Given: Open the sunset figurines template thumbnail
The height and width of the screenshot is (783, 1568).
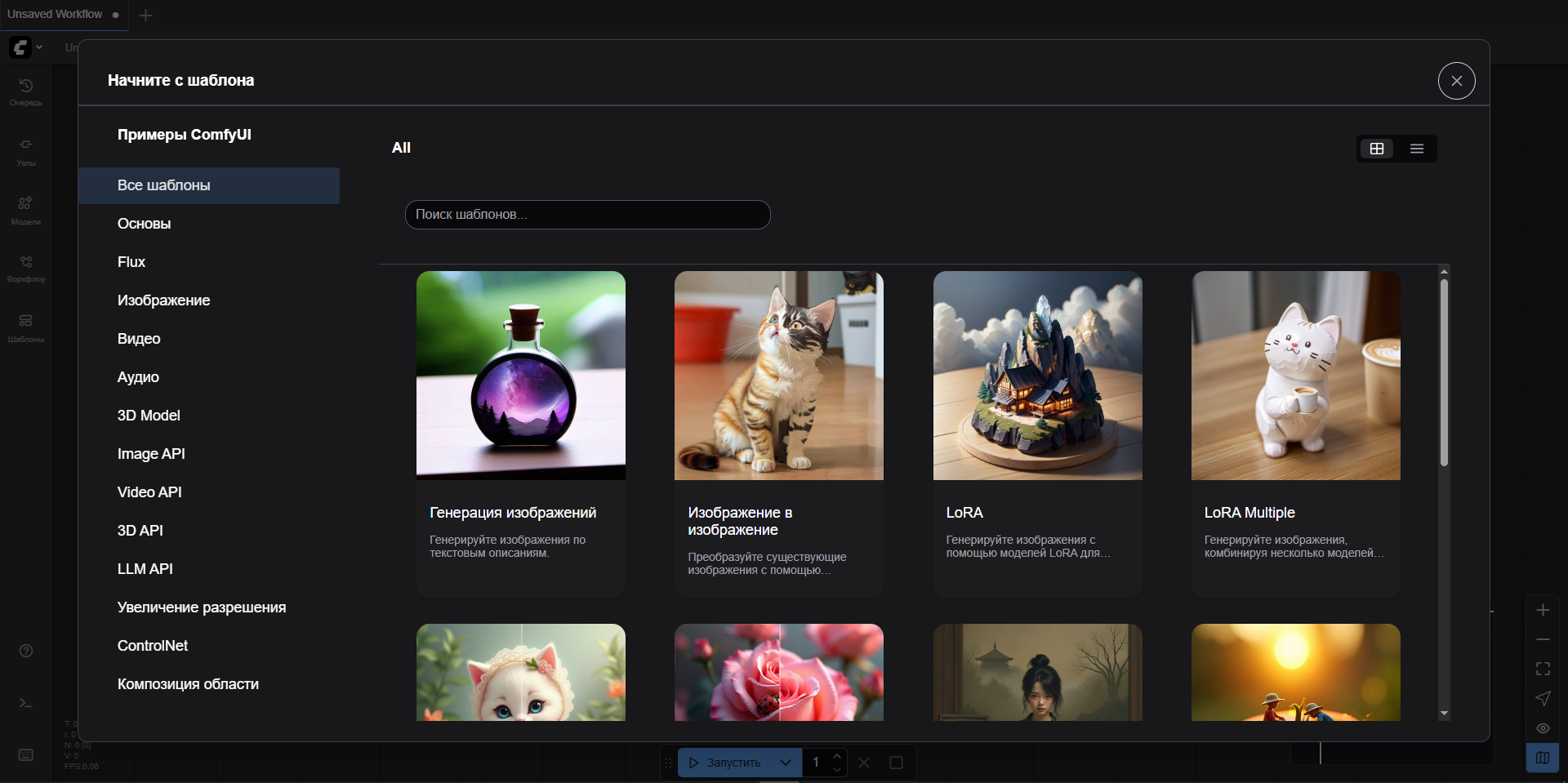Looking at the screenshot, I should [1296, 673].
